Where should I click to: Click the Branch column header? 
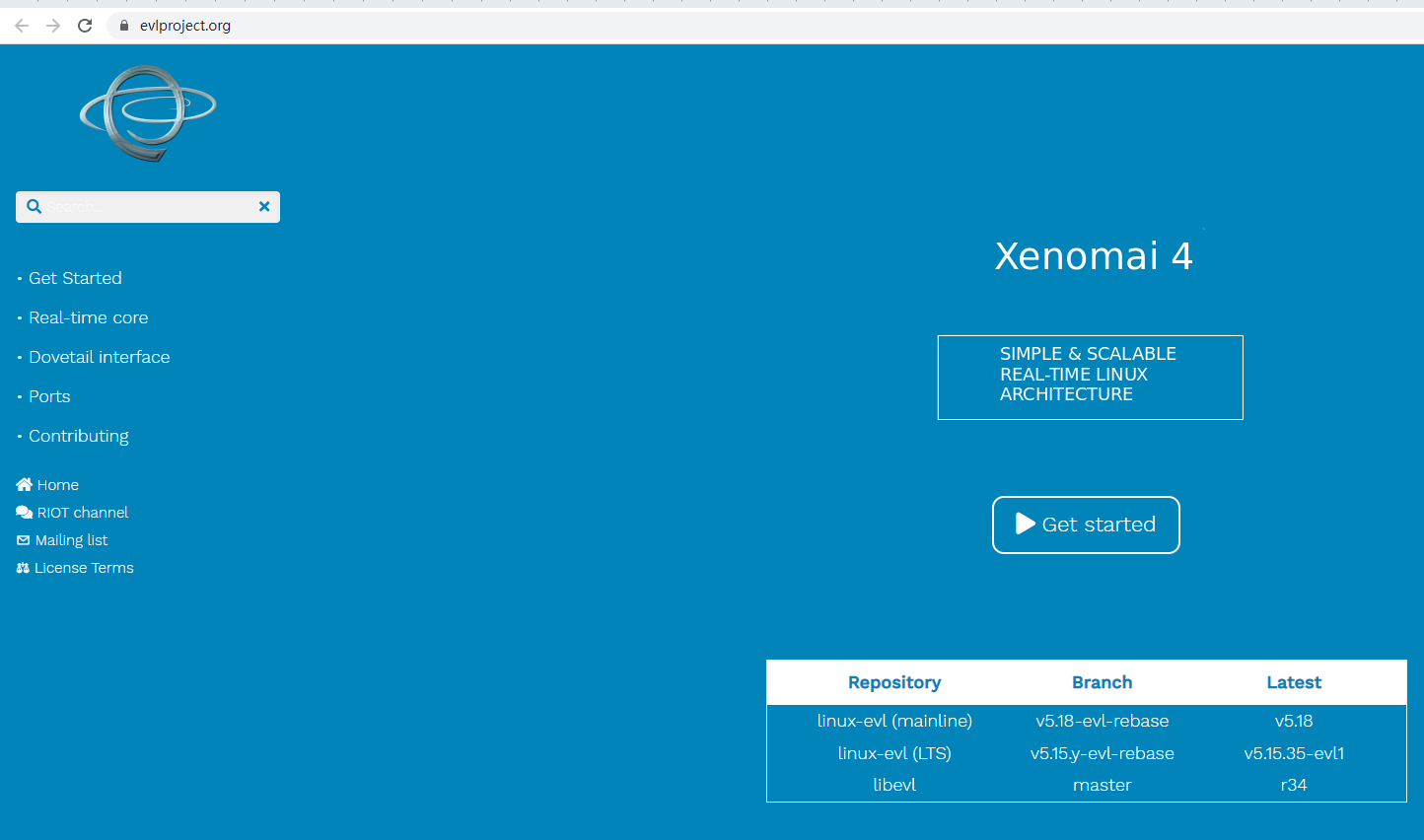(x=1103, y=682)
